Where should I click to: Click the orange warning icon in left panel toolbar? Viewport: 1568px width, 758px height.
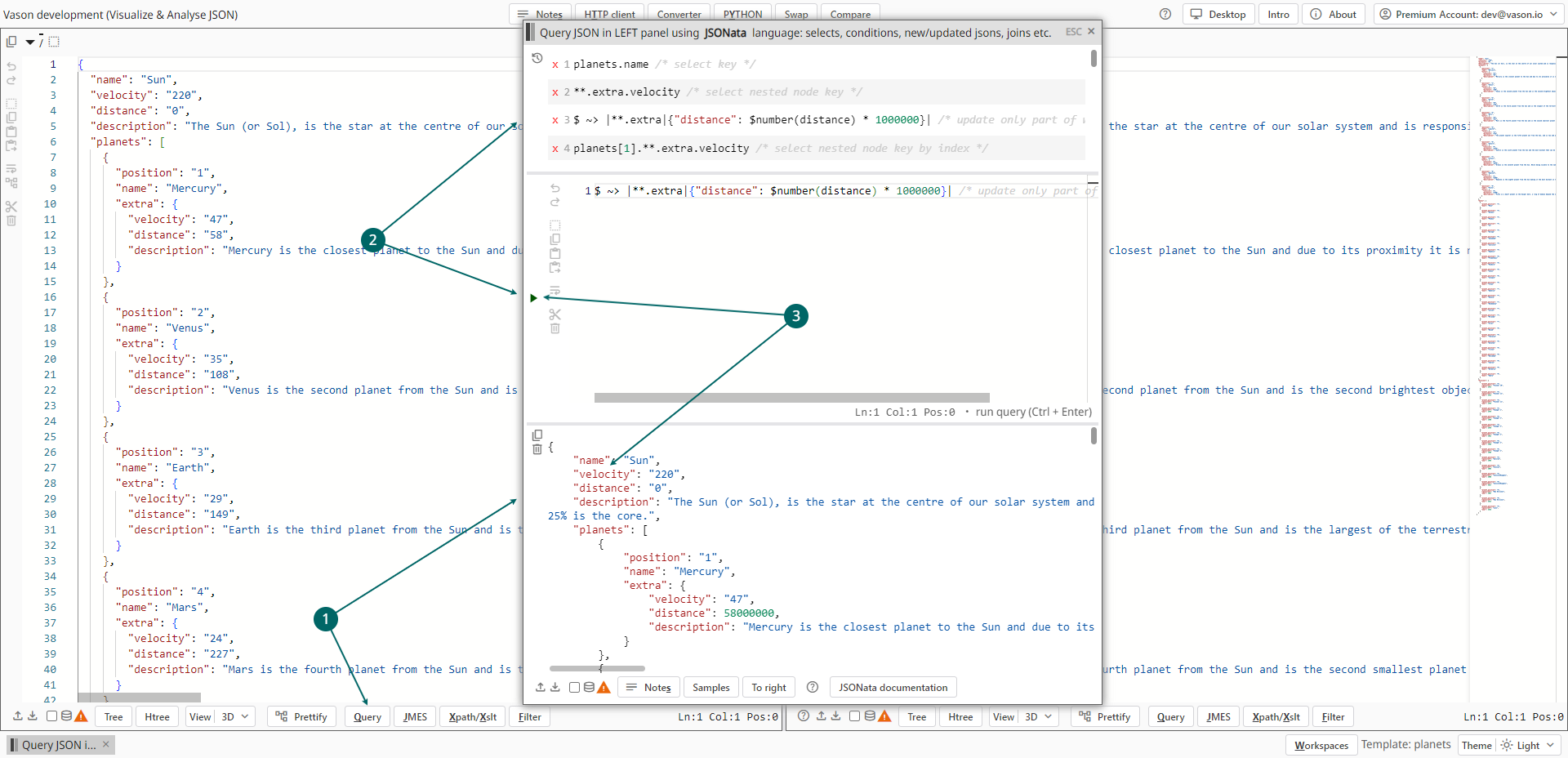[x=81, y=716]
